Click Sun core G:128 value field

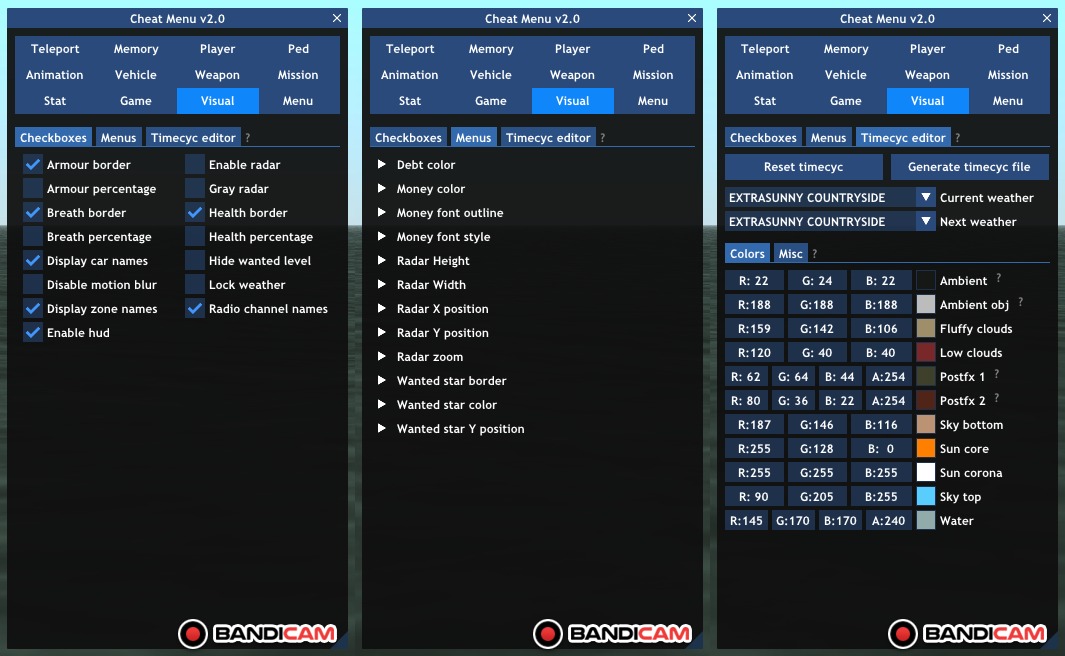[817, 448]
